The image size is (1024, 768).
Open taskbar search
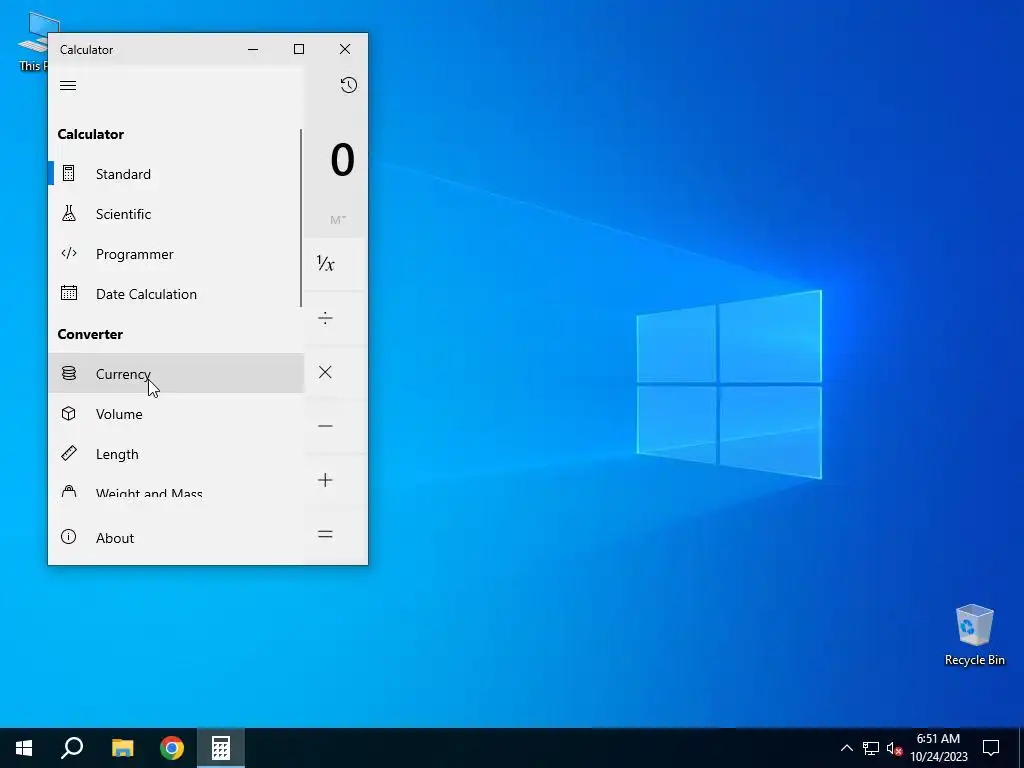click(x=72, y=748)
